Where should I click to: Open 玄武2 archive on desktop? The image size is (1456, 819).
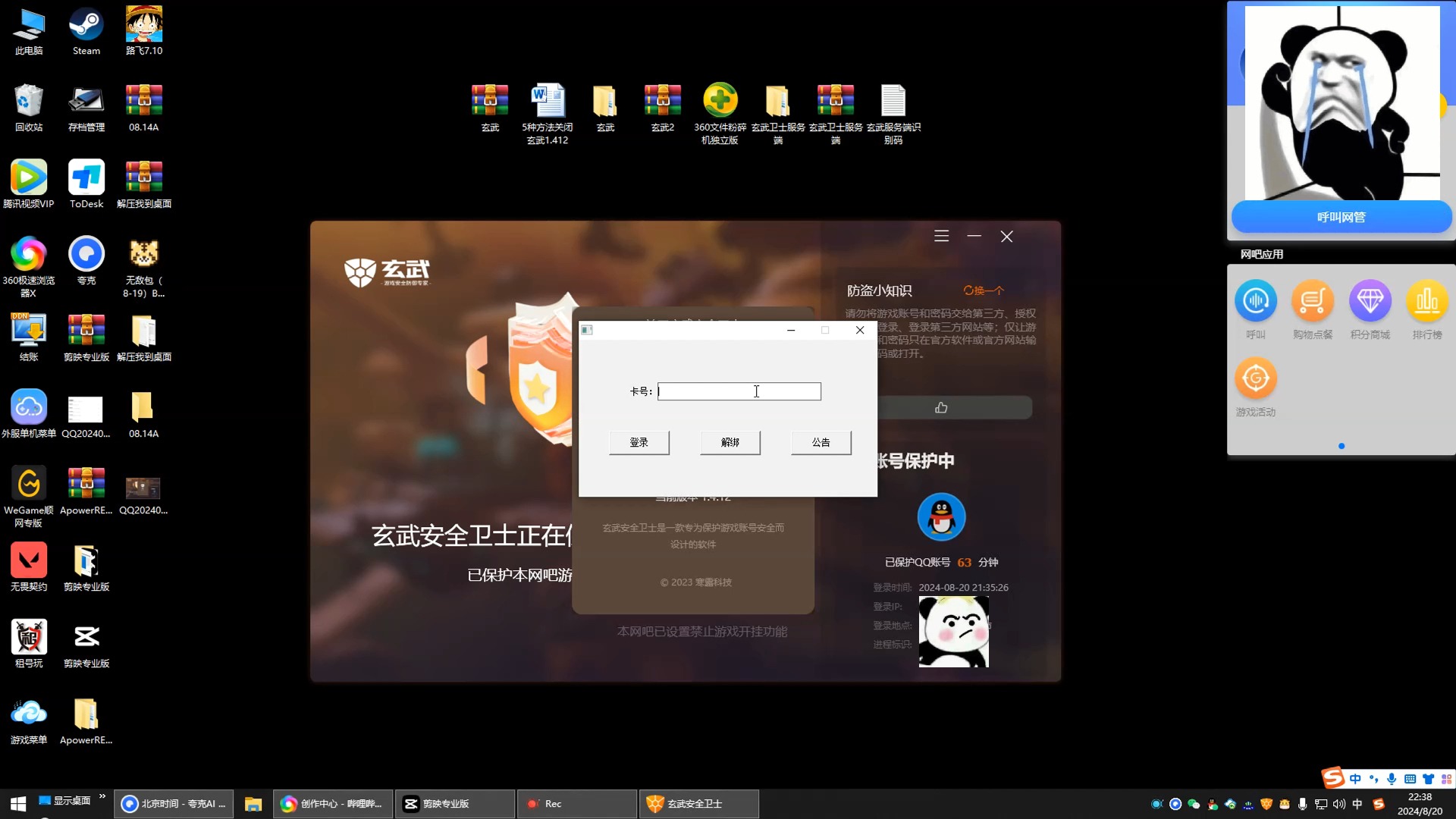[663, 108]
